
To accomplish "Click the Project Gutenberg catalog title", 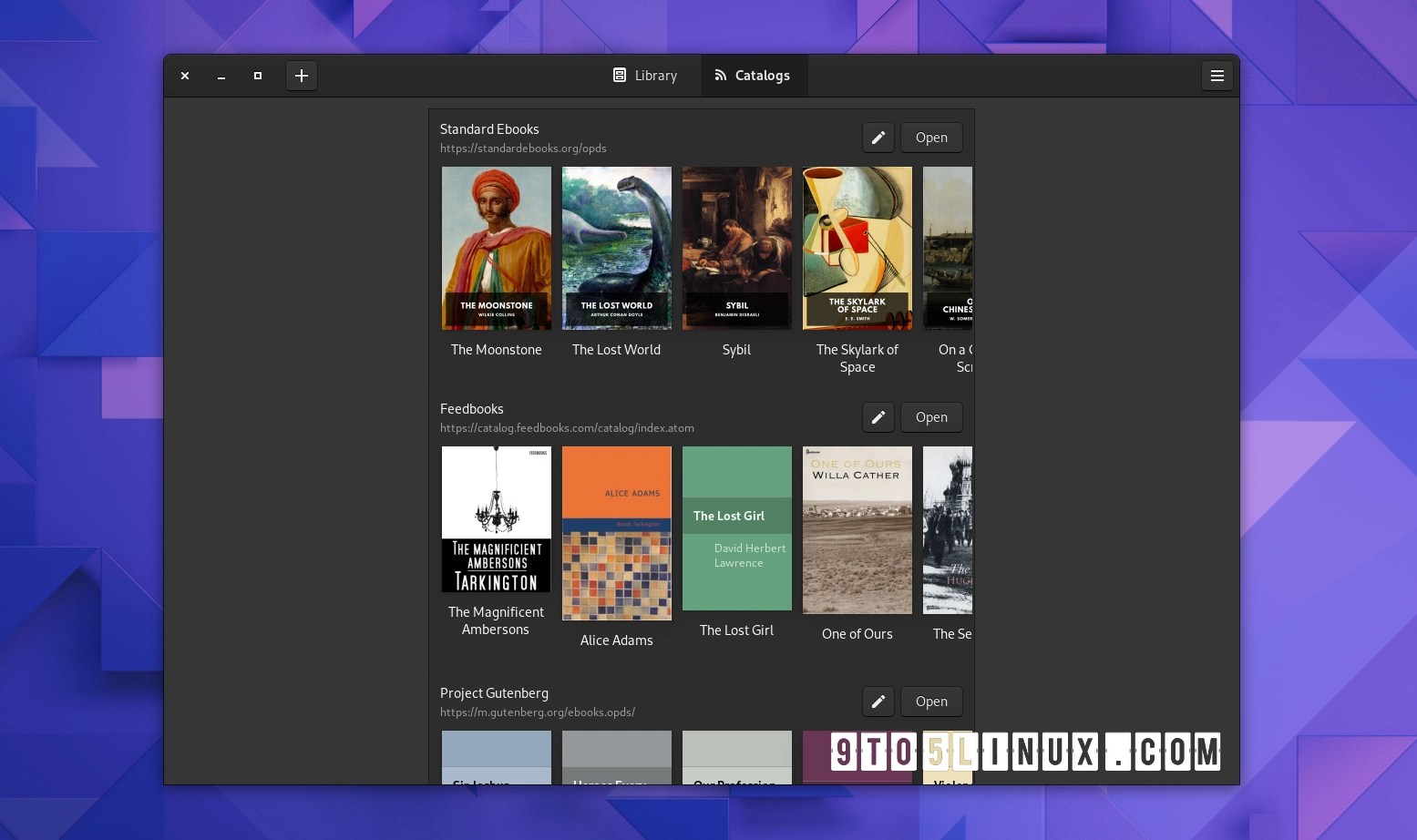I will (x=494, y=693).
